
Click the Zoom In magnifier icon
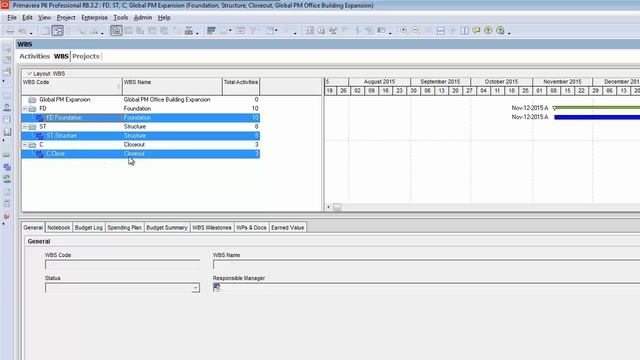404,31
